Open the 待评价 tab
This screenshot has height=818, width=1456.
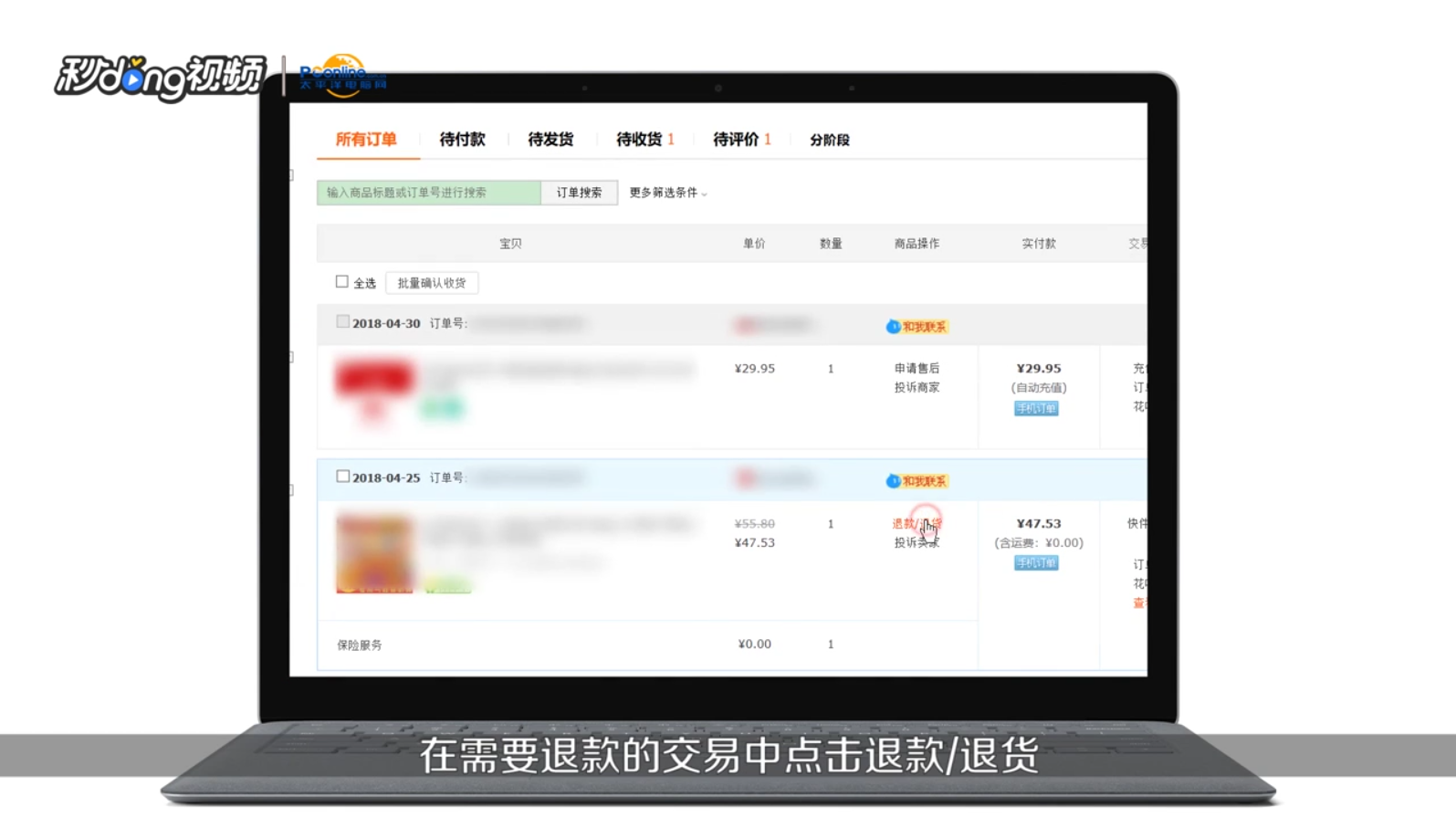741,140
